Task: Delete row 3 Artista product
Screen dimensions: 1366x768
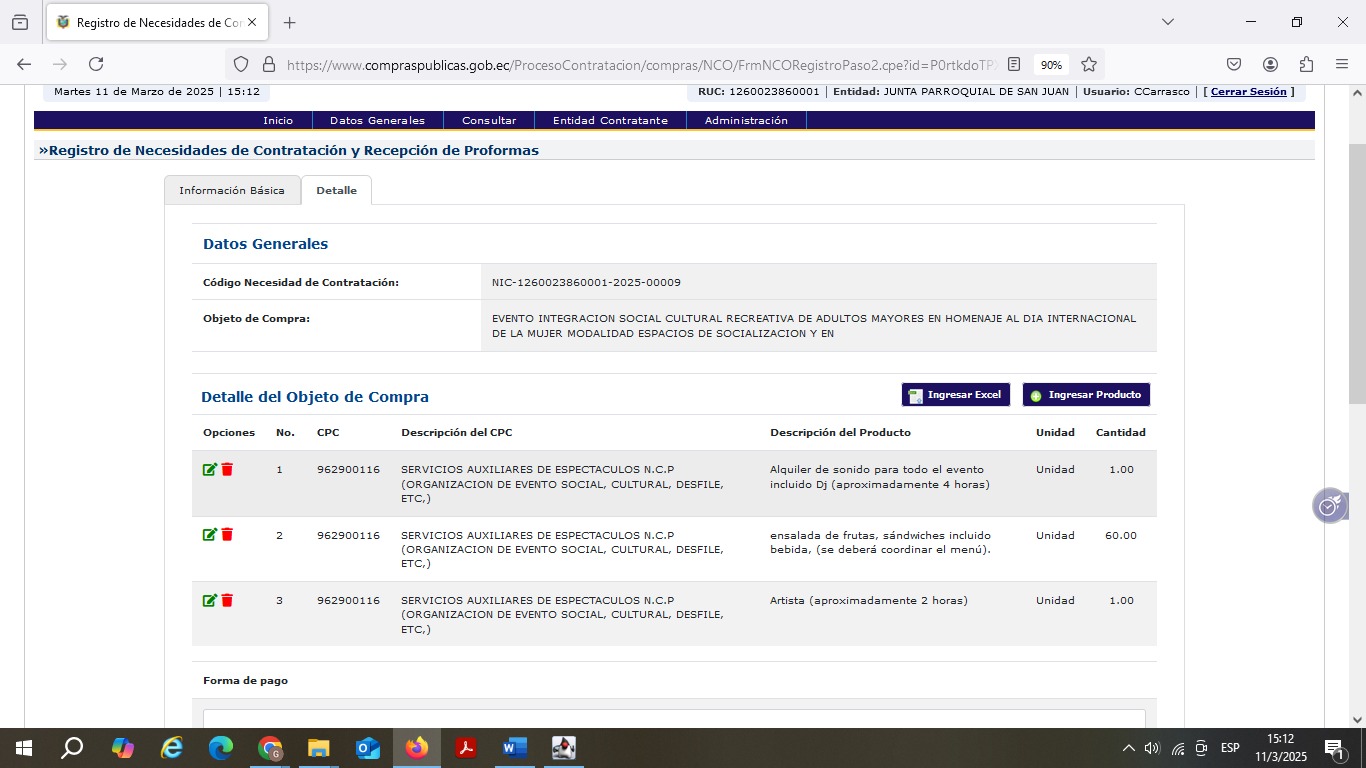Action: click(x=227, y=601)
